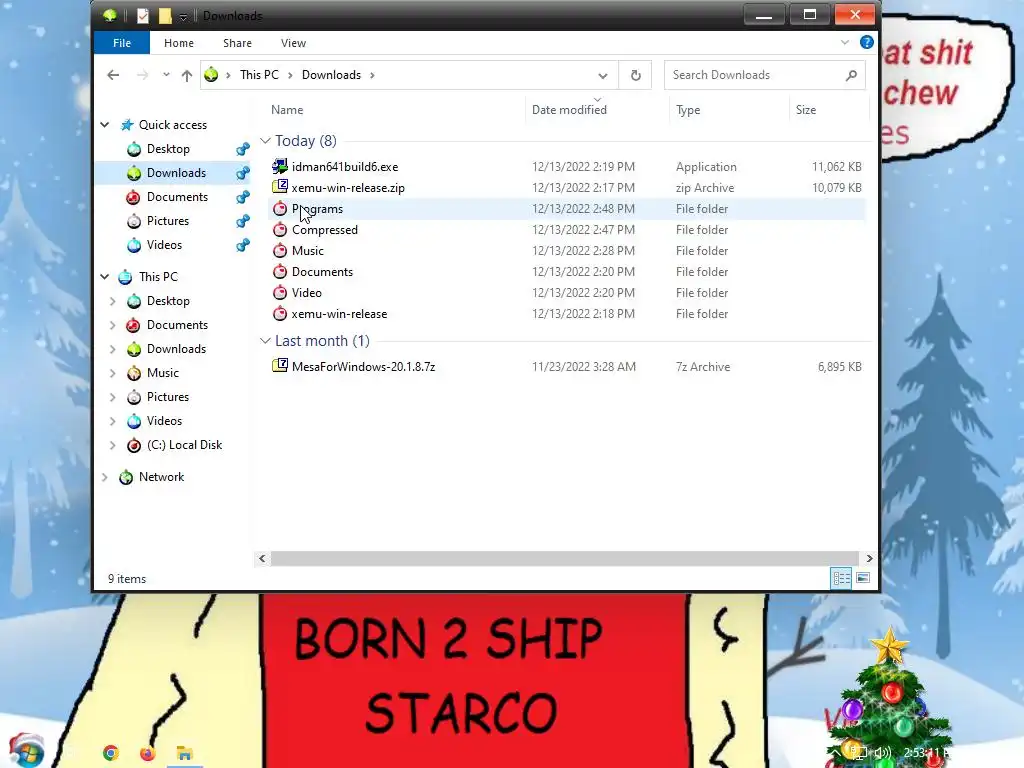Click This PC in the address breadcrumb

259,75
